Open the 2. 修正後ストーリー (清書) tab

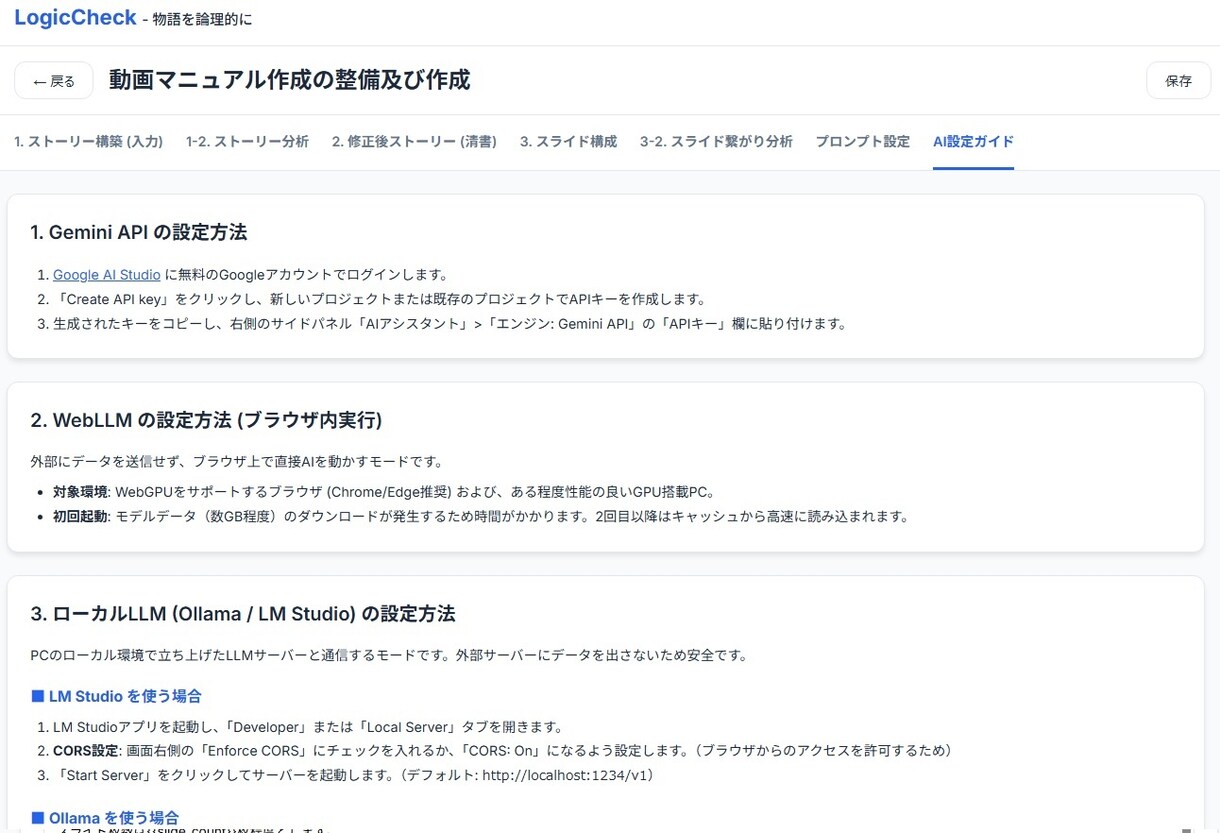414,141
